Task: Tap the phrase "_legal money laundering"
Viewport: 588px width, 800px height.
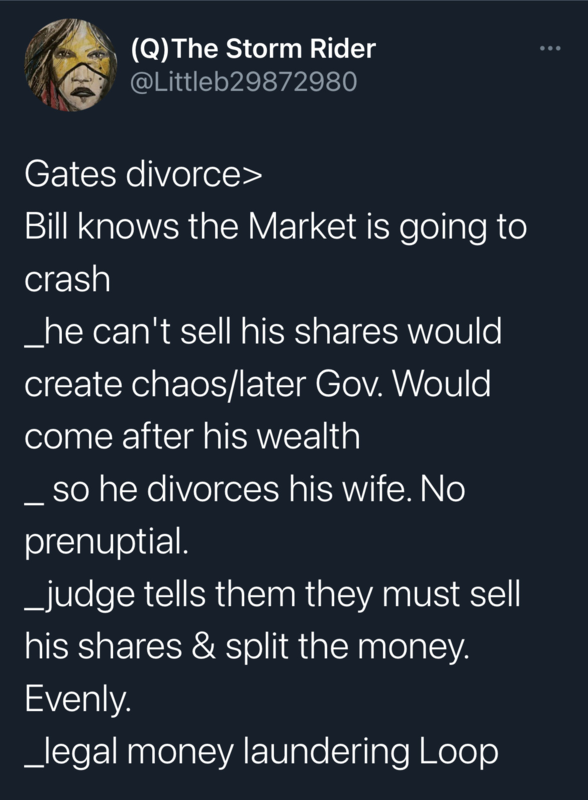Action: click(217, 753)
